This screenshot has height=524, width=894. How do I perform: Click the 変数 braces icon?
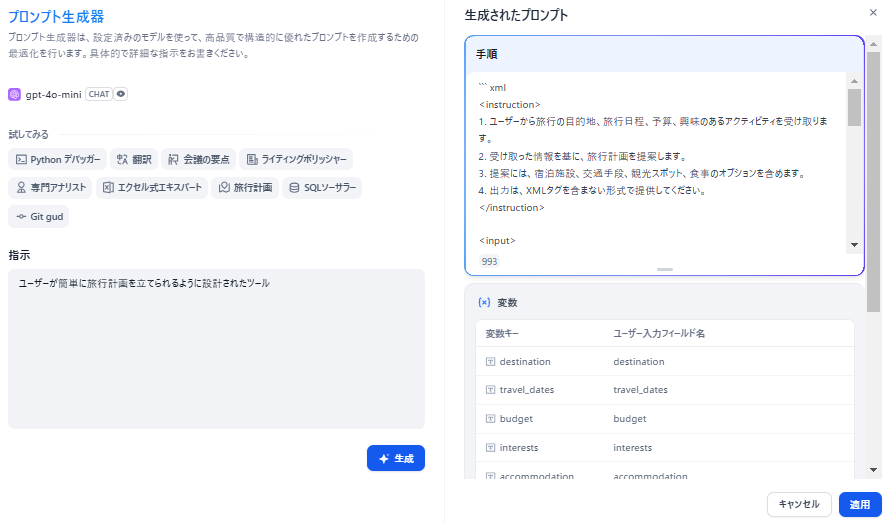[x=484, y=303]
